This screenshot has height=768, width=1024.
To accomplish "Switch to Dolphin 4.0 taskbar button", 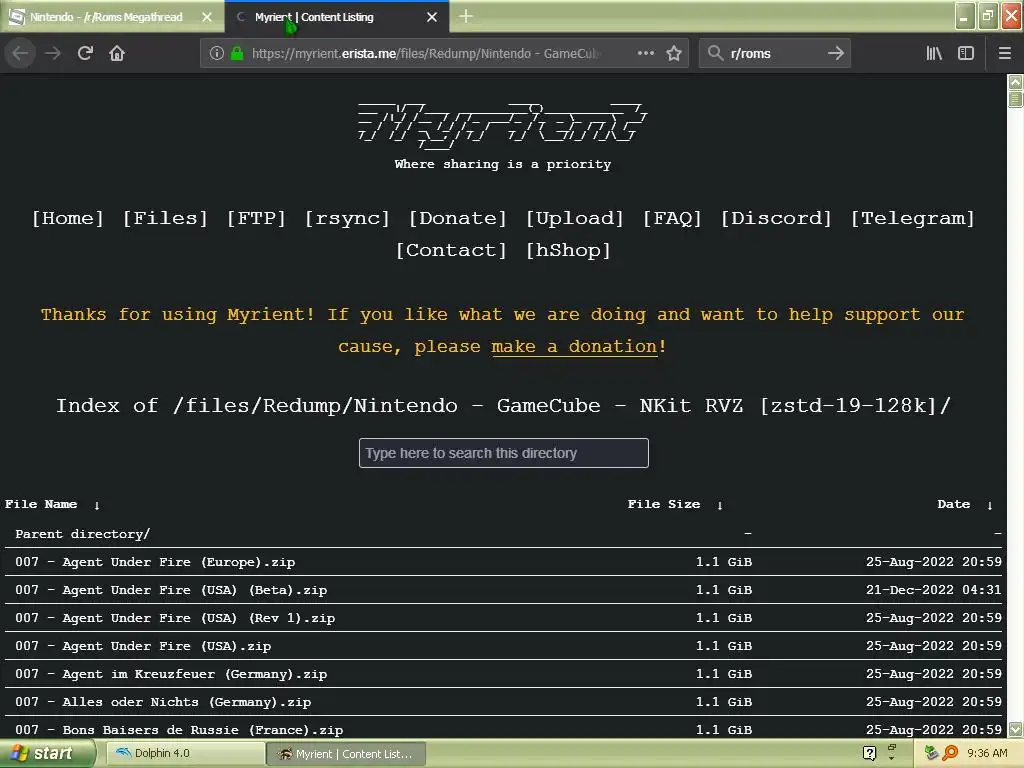I will tap(183, 754).
